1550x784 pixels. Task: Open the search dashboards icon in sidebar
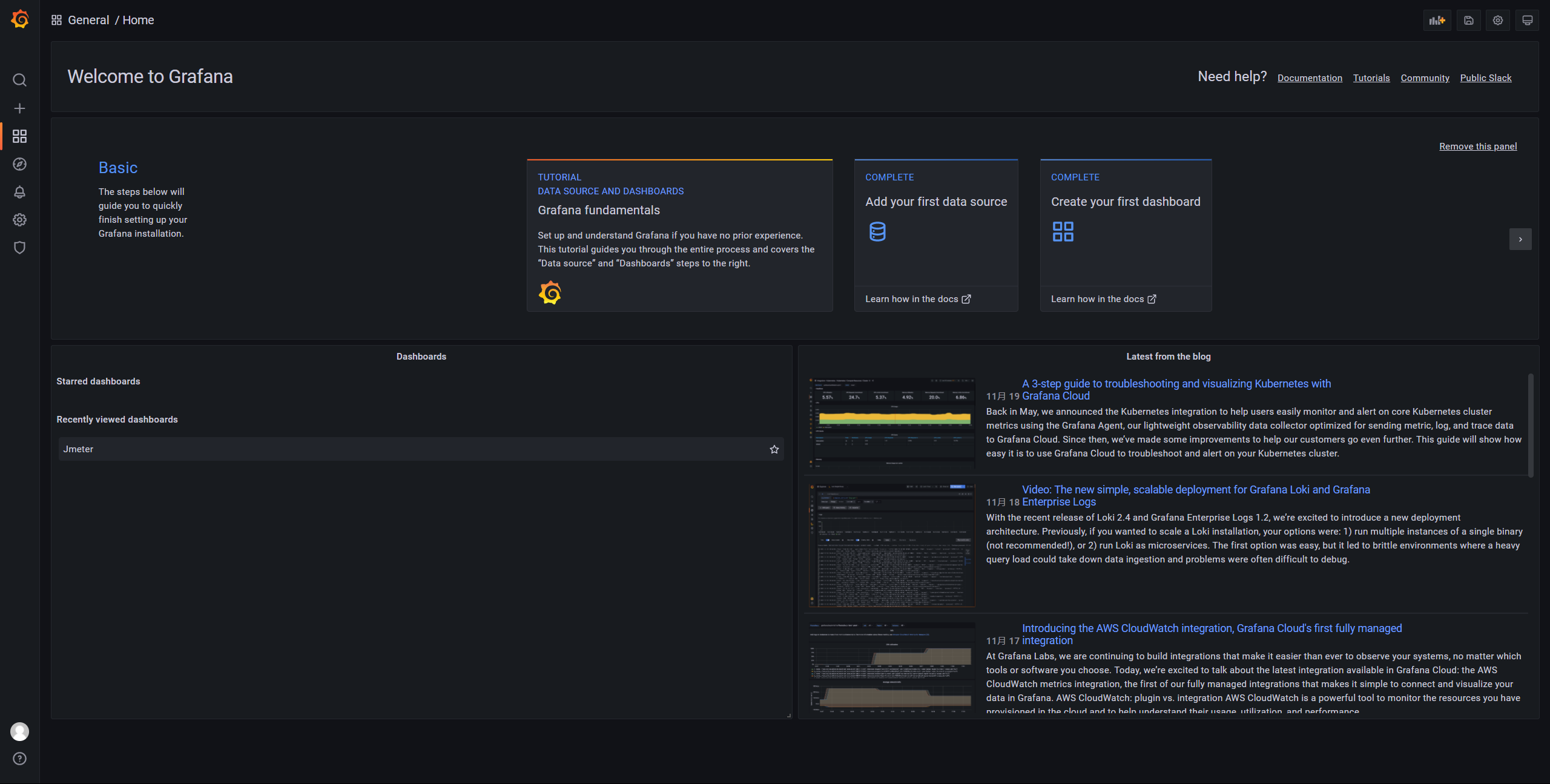point(19,80)
